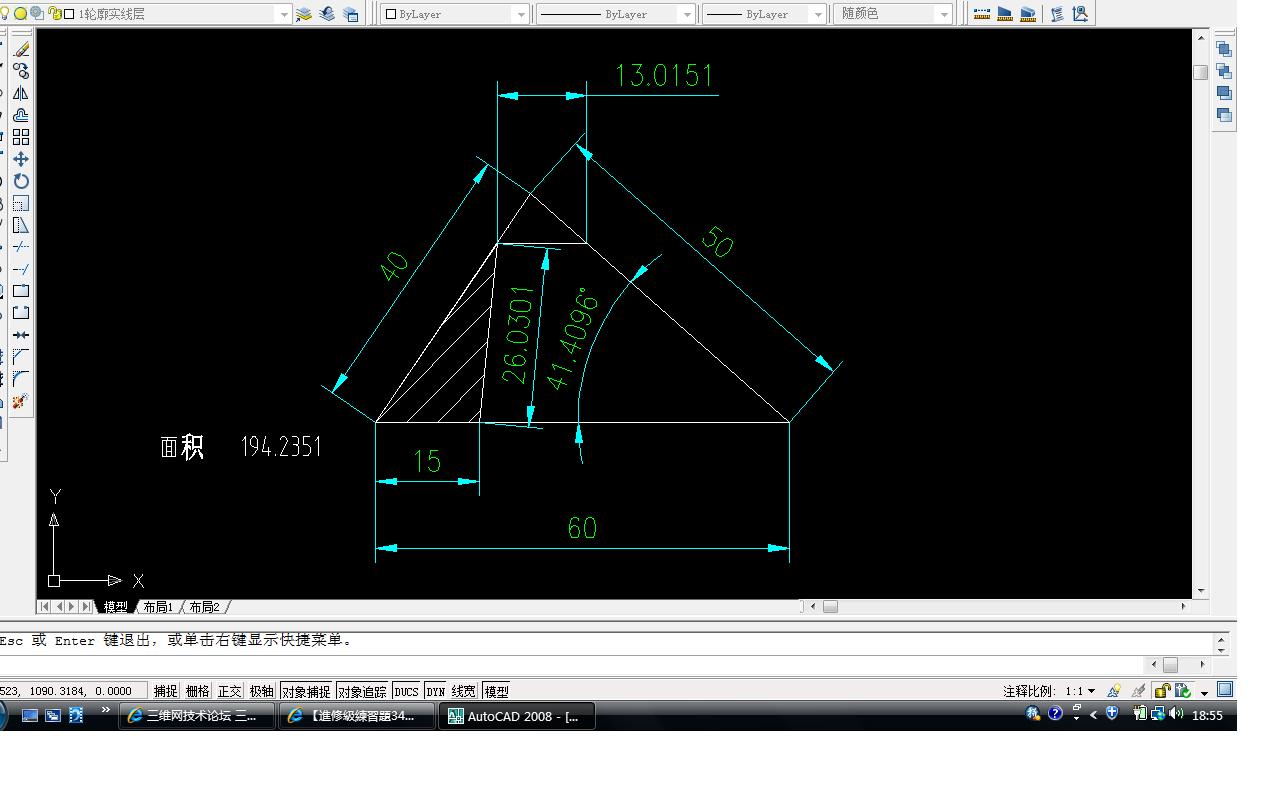Select the Offset tool

pos(21,115)
